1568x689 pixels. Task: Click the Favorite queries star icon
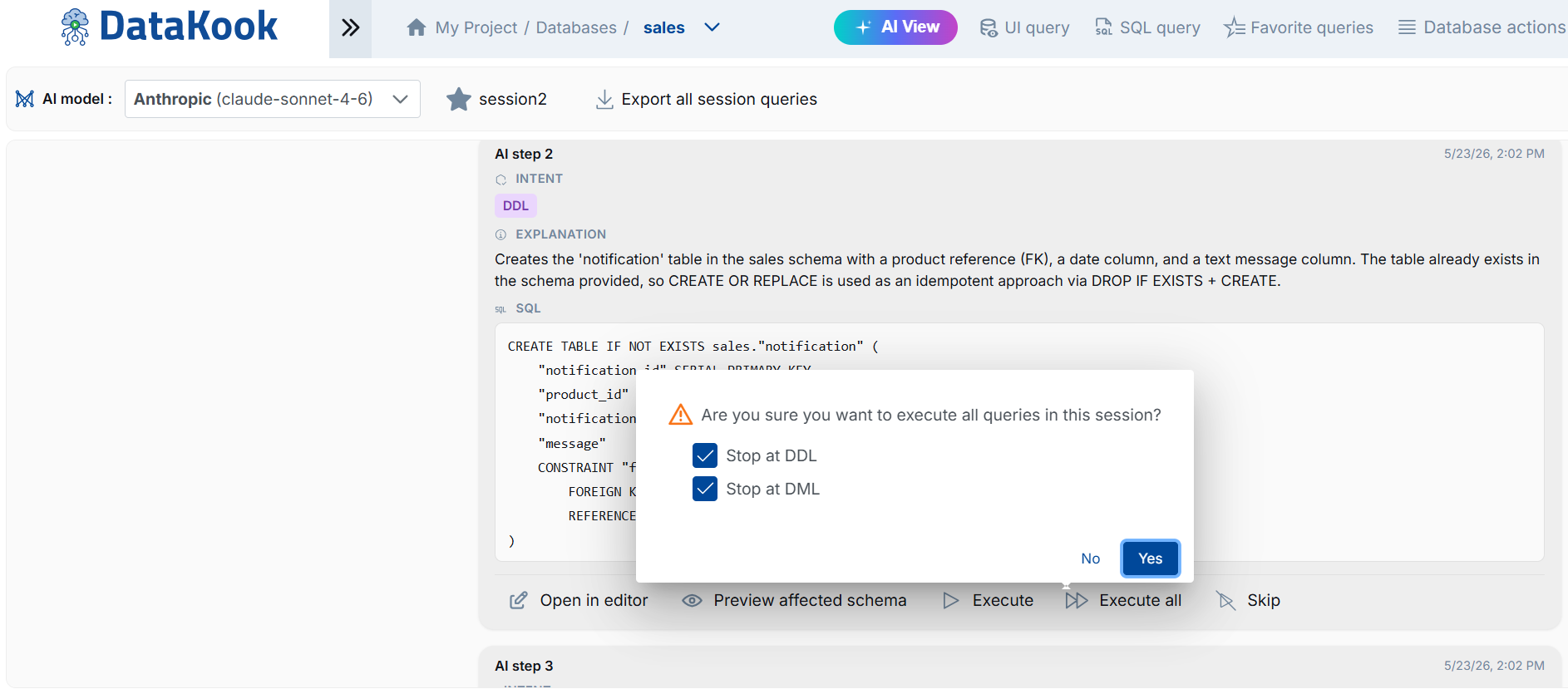coord(1234,27)
